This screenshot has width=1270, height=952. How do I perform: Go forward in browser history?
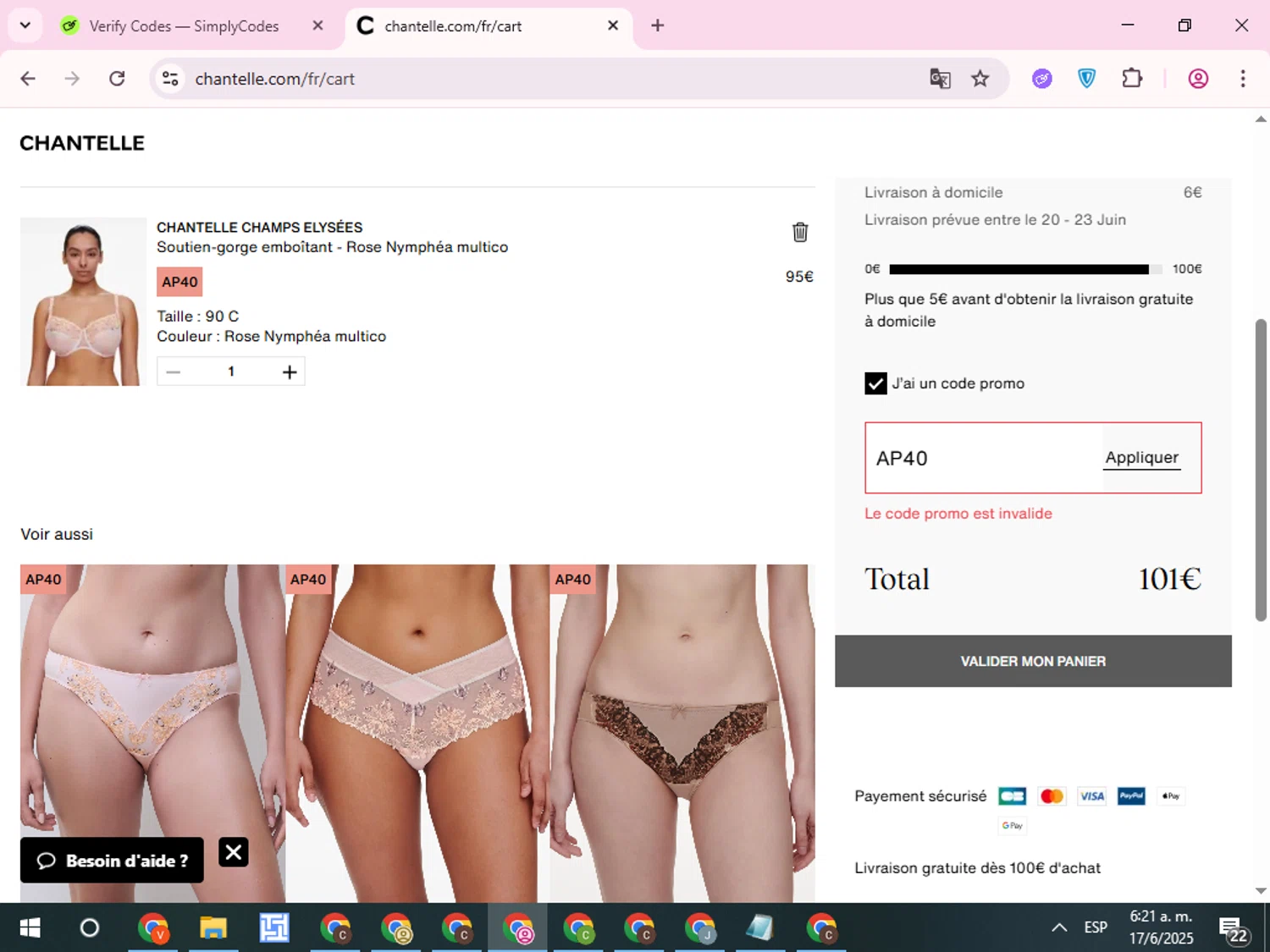(72, 79)
